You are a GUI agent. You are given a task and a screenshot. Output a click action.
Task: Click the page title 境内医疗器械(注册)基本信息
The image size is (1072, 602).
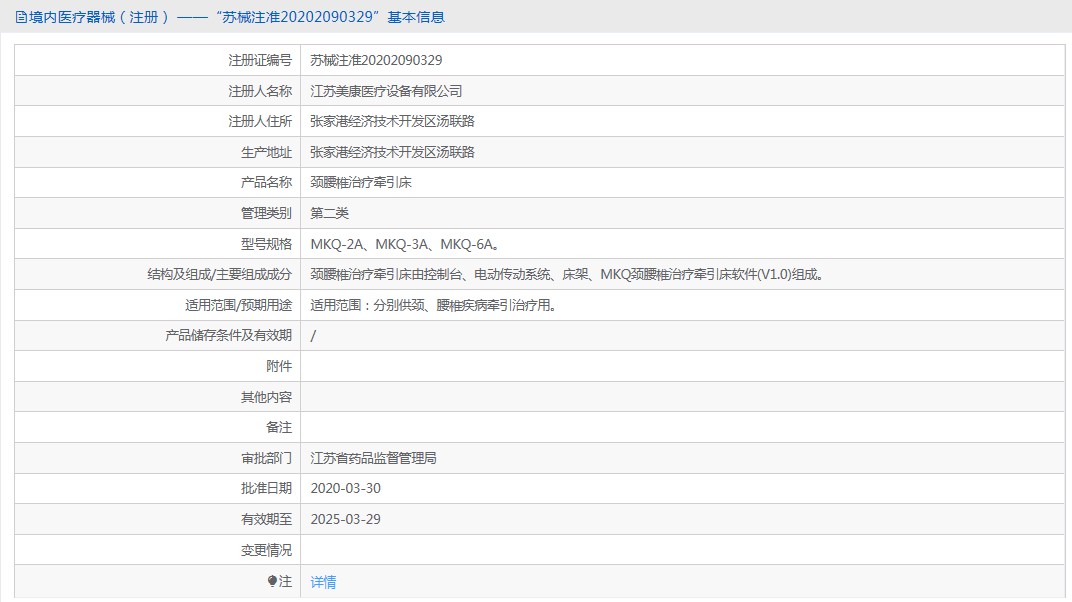coord(237,17)
